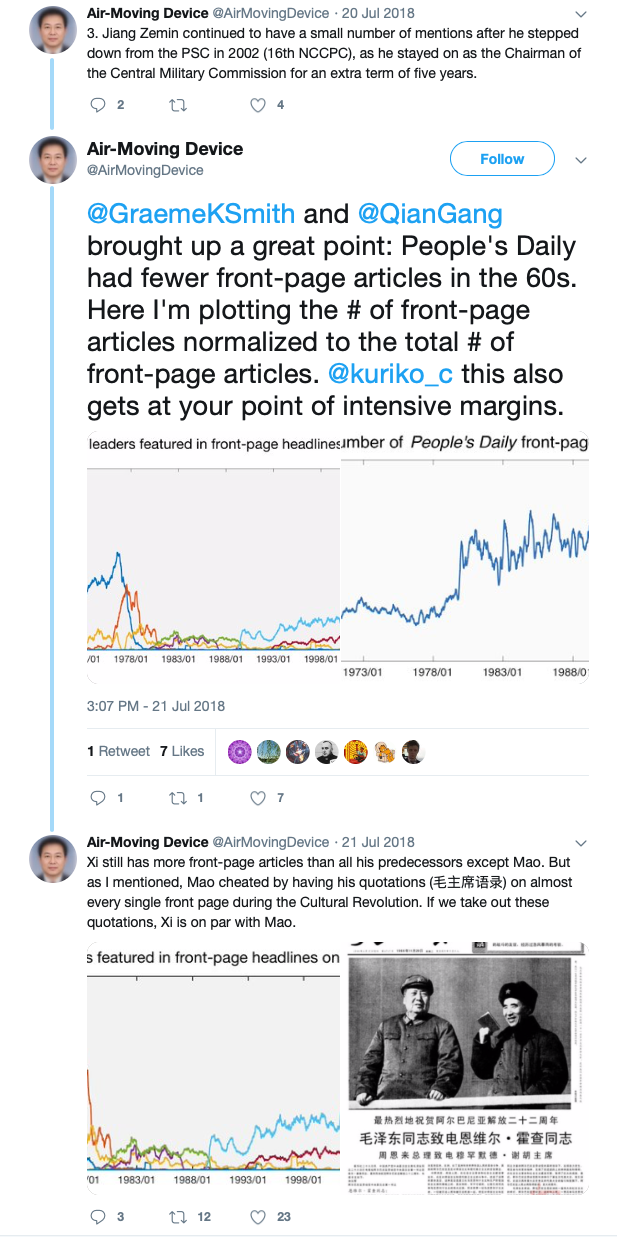Image resolution: width=617 pixels, height=1237 pixels.
Task: Open the @GraemeKSmith mention link
Action: tap(191, 214)
